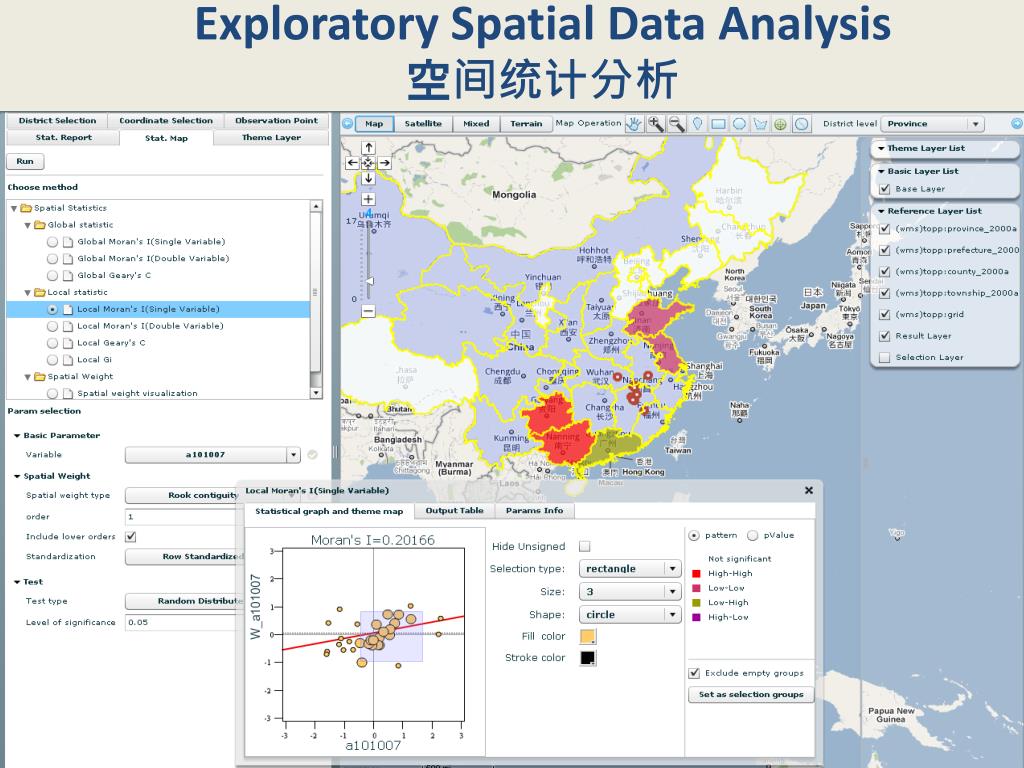This screenshot has height=768, width=1024.
Task: Click the green globe map tool
Action: click(780, 123)
